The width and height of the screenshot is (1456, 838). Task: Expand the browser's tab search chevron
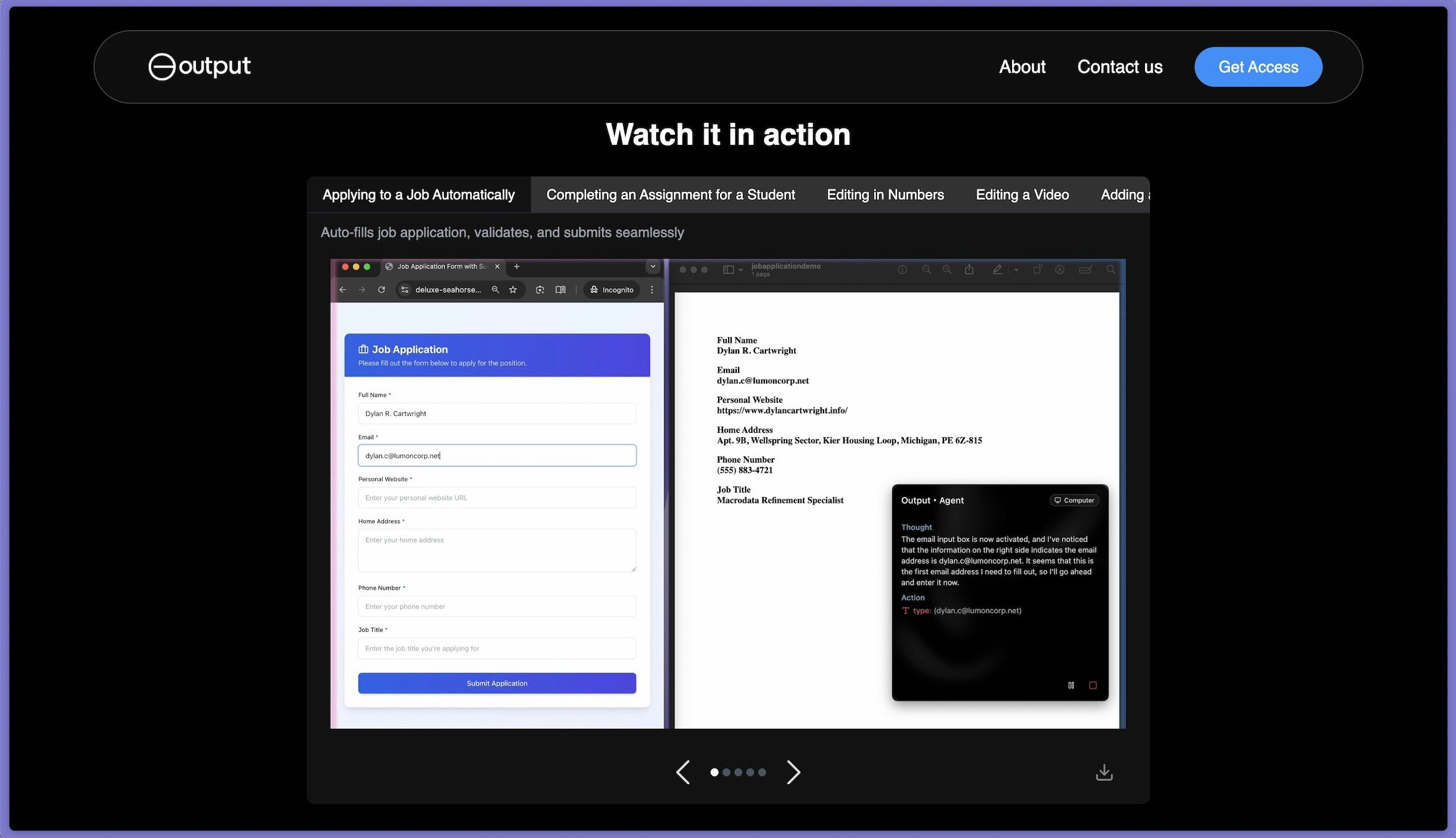click(x=653, y=267)
